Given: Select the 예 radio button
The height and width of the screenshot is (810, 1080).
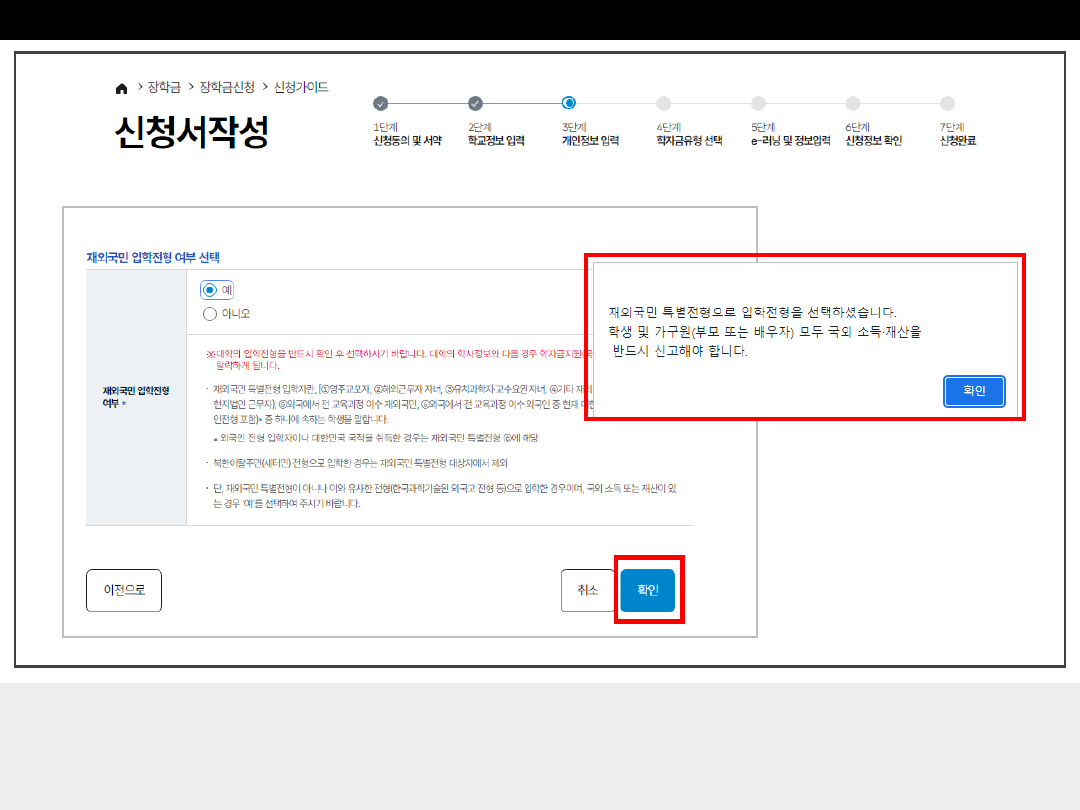Looking at the screenshot, I should click(x=210, y=290).
